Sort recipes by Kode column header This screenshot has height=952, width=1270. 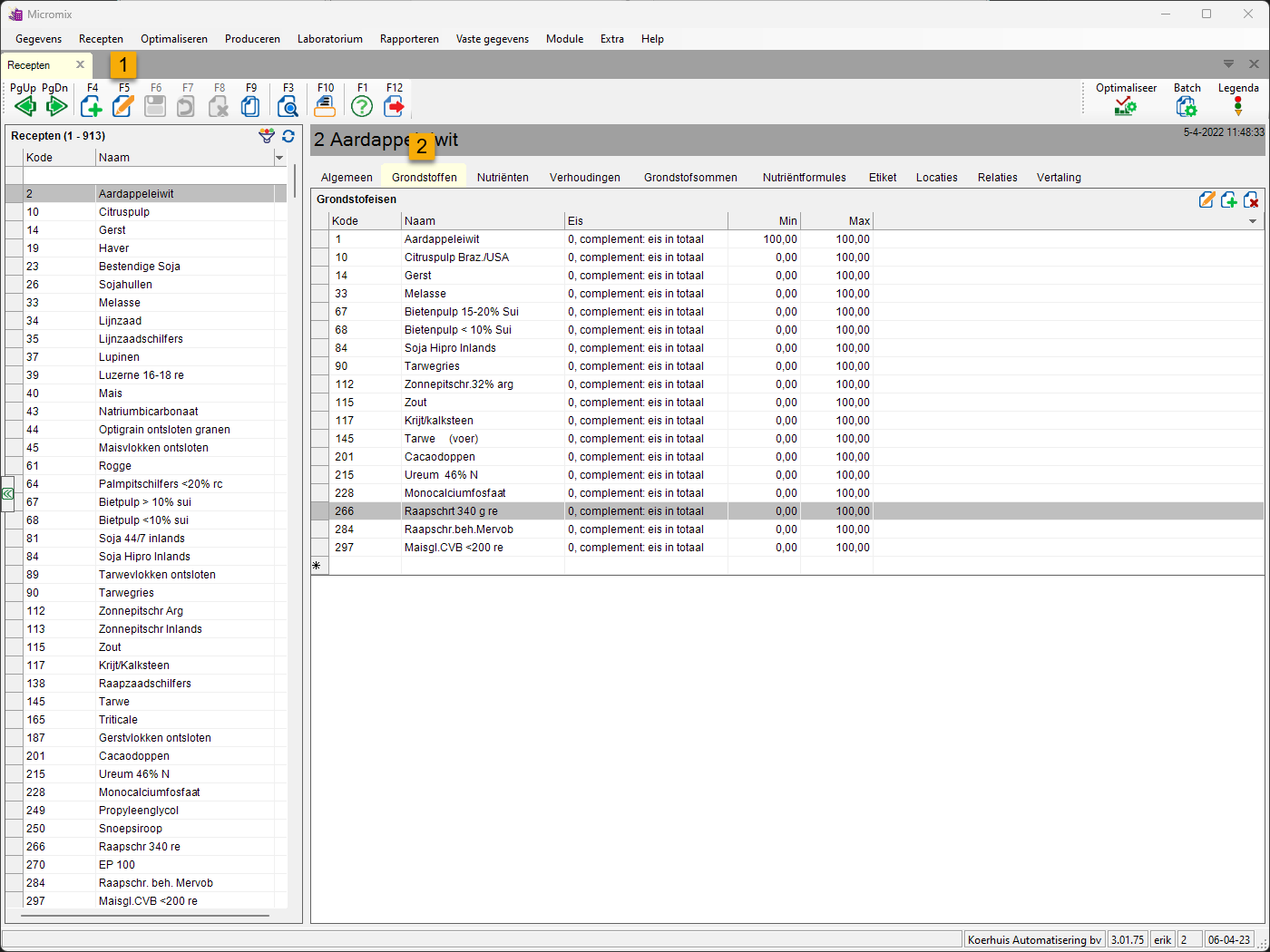tap(60, 158)
